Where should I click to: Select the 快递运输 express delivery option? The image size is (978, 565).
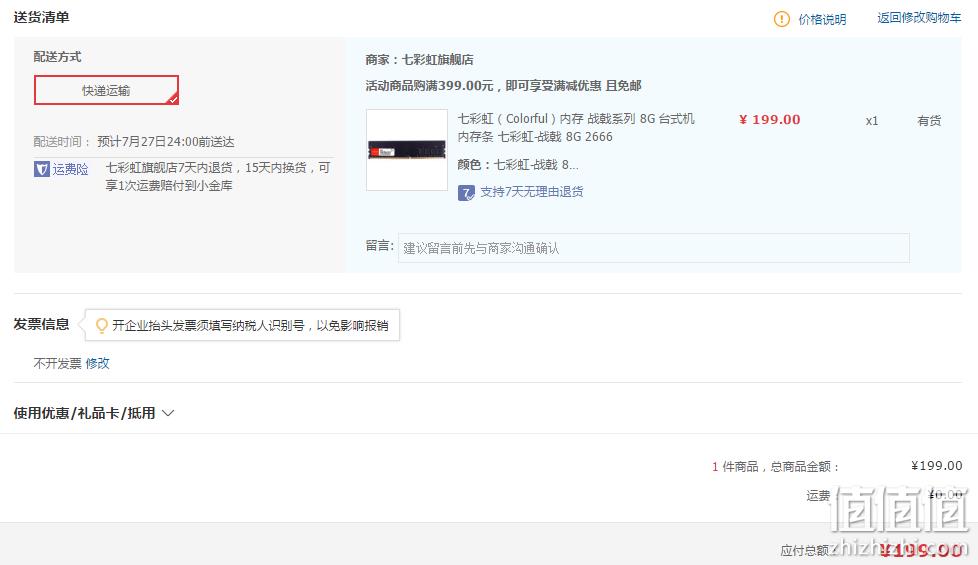click(x=107, y=90)
